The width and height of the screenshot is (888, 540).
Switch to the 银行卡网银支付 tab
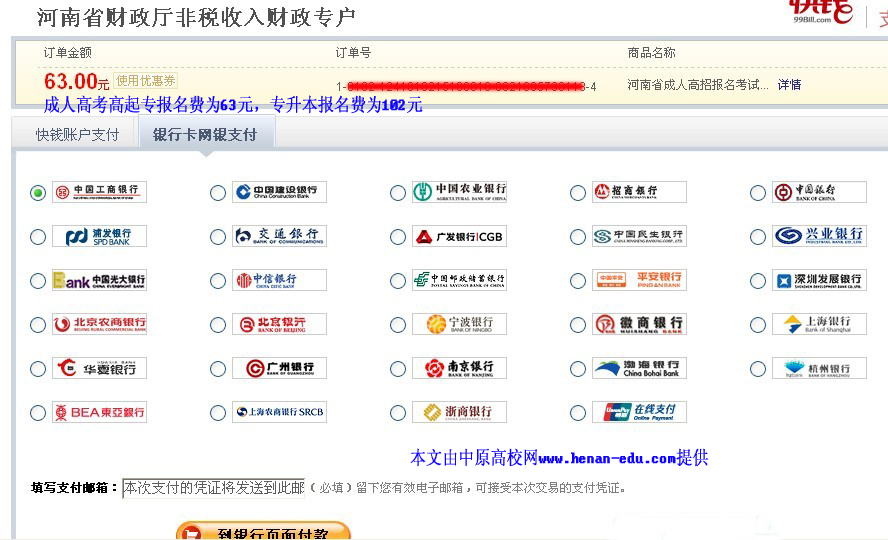206,135
